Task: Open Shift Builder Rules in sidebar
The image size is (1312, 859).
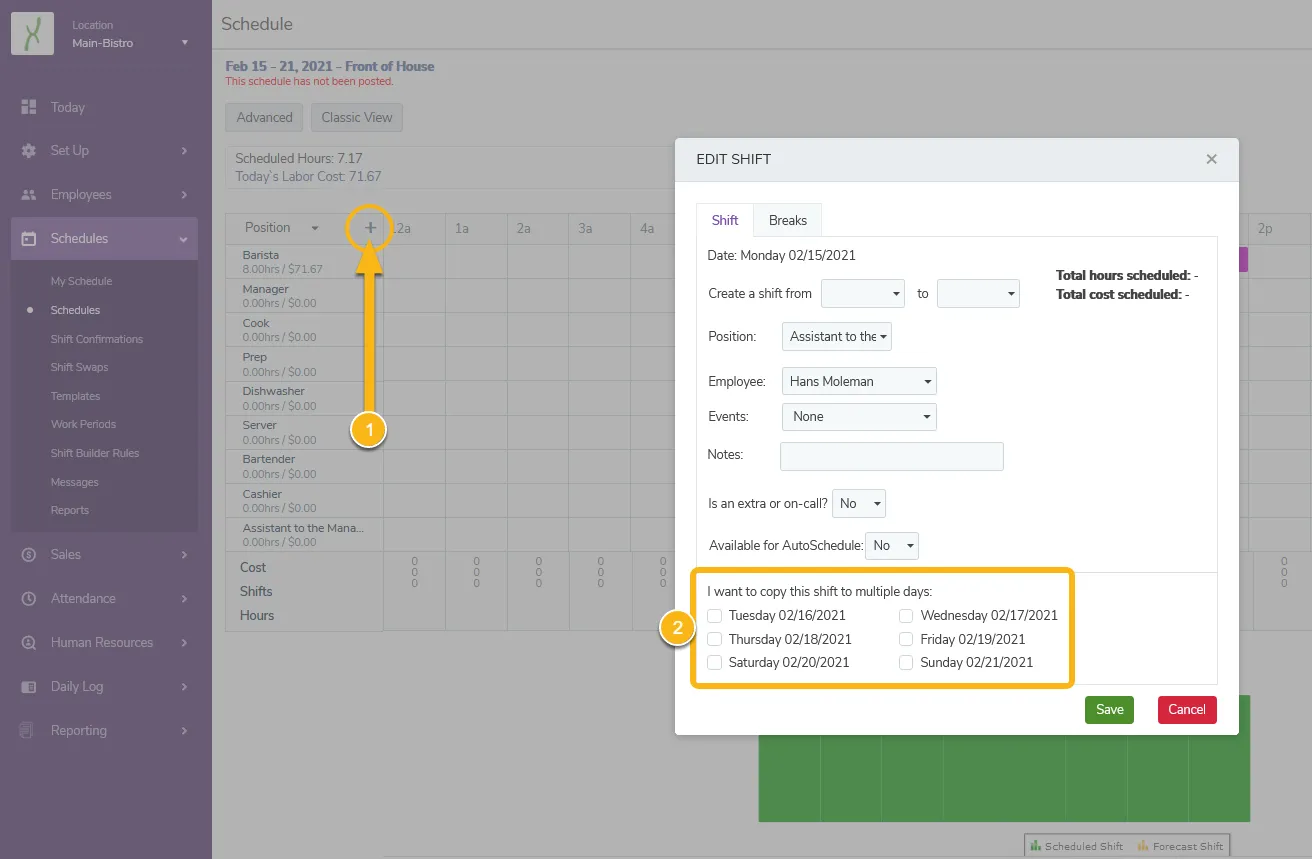Action: tap(95, 453)
